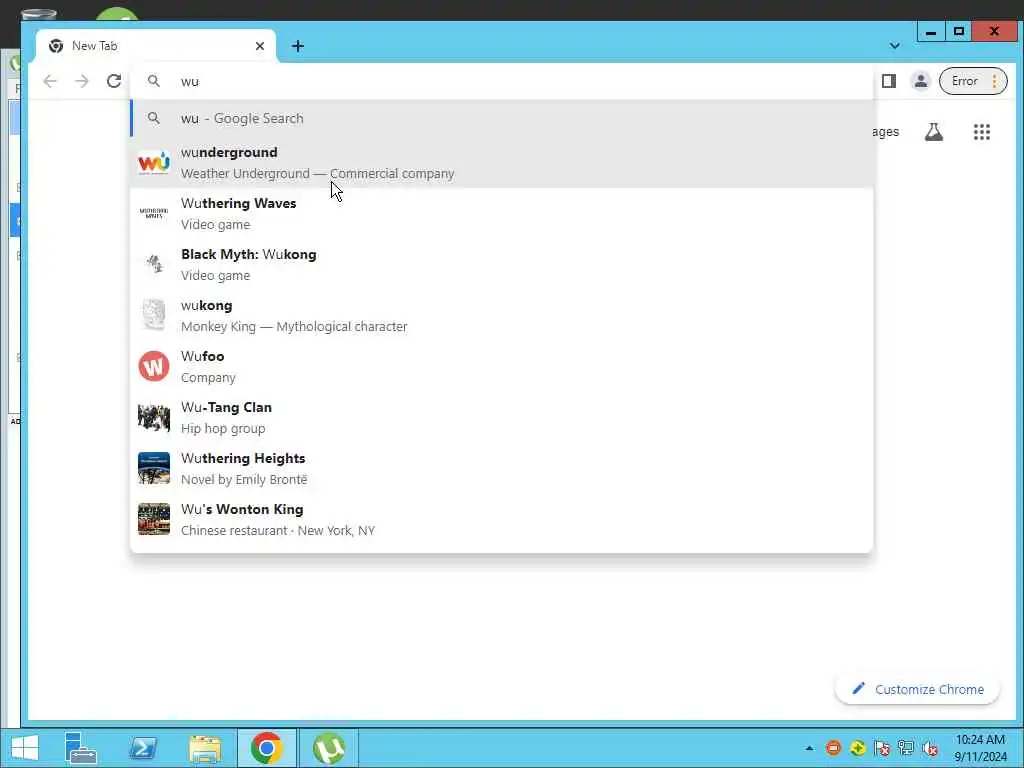Open uTorrent from the taskbar

click(x=329, y=748)
